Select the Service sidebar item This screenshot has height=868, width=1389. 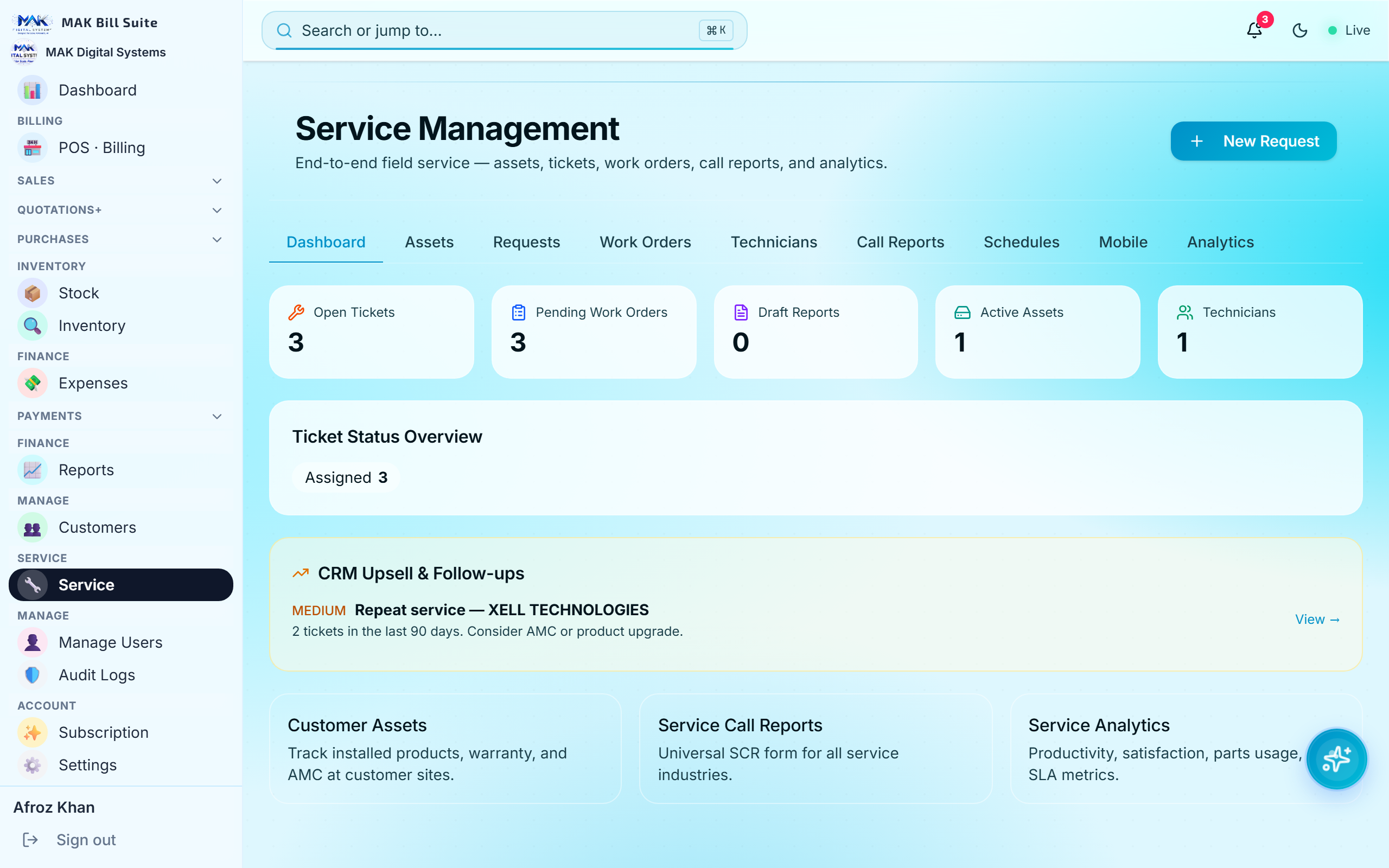point(121,585)
